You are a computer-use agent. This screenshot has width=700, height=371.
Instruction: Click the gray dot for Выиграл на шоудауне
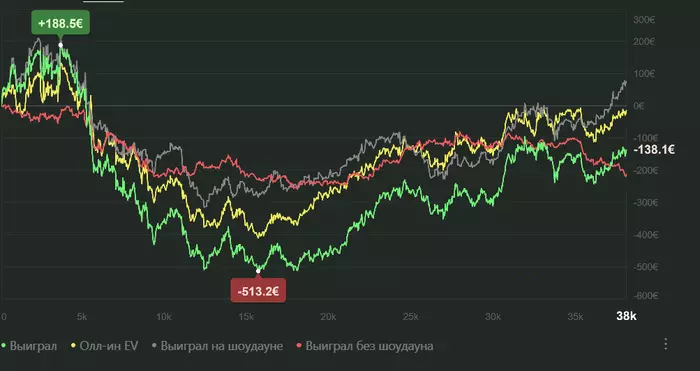tap(155, 346)
